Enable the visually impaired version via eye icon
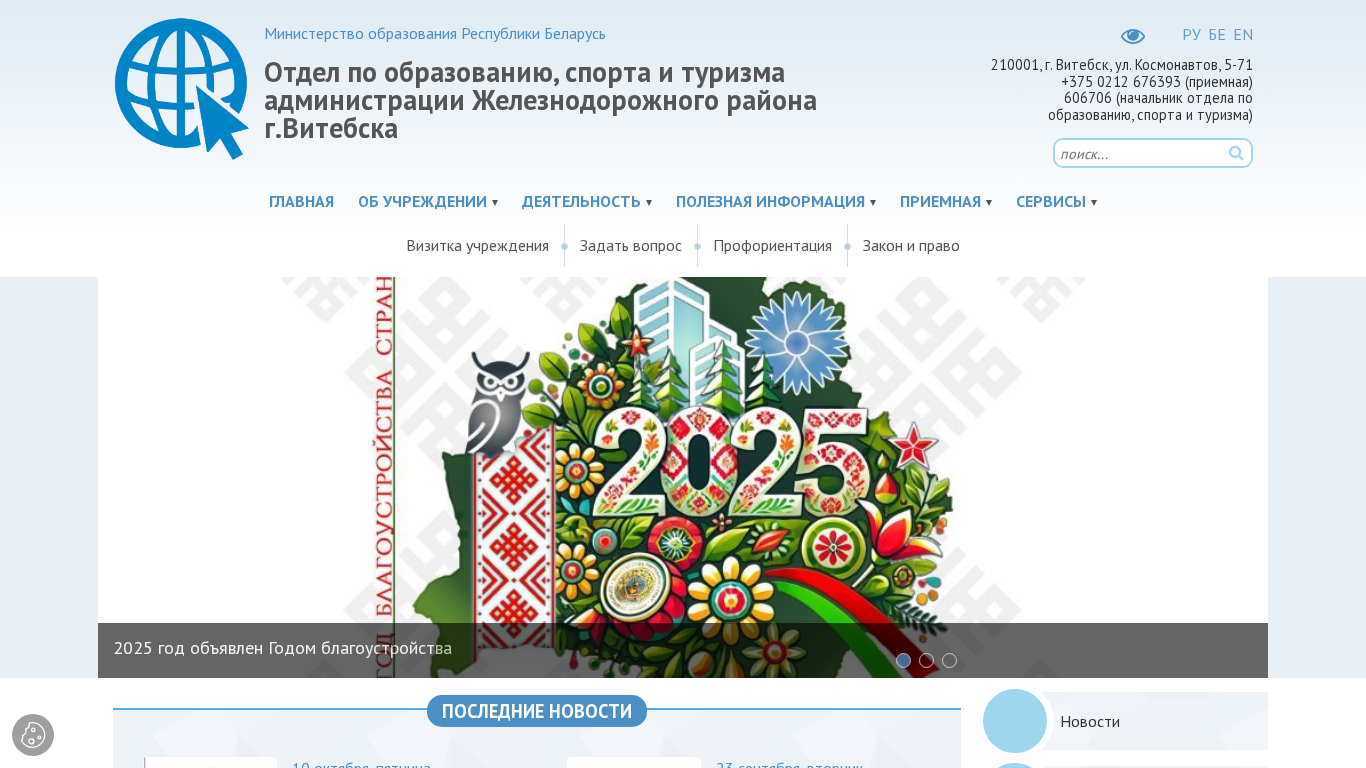 pyautogui.click(x=1133, y=36)
